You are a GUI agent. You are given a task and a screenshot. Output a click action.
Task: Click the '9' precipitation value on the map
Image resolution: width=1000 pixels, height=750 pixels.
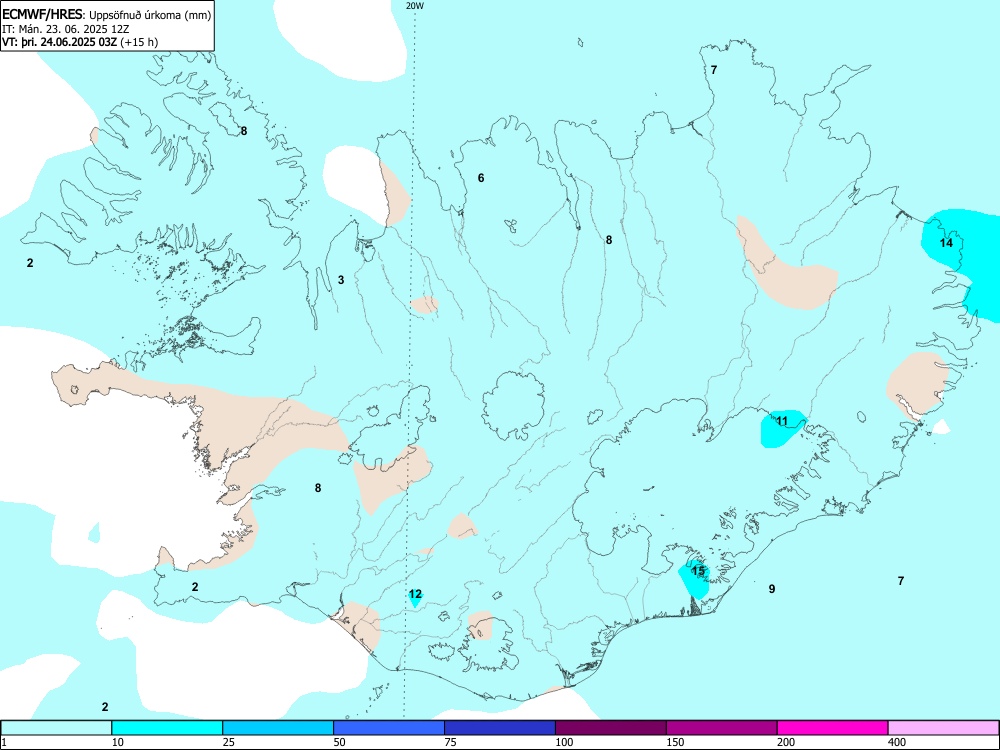[x=772, y=589]
